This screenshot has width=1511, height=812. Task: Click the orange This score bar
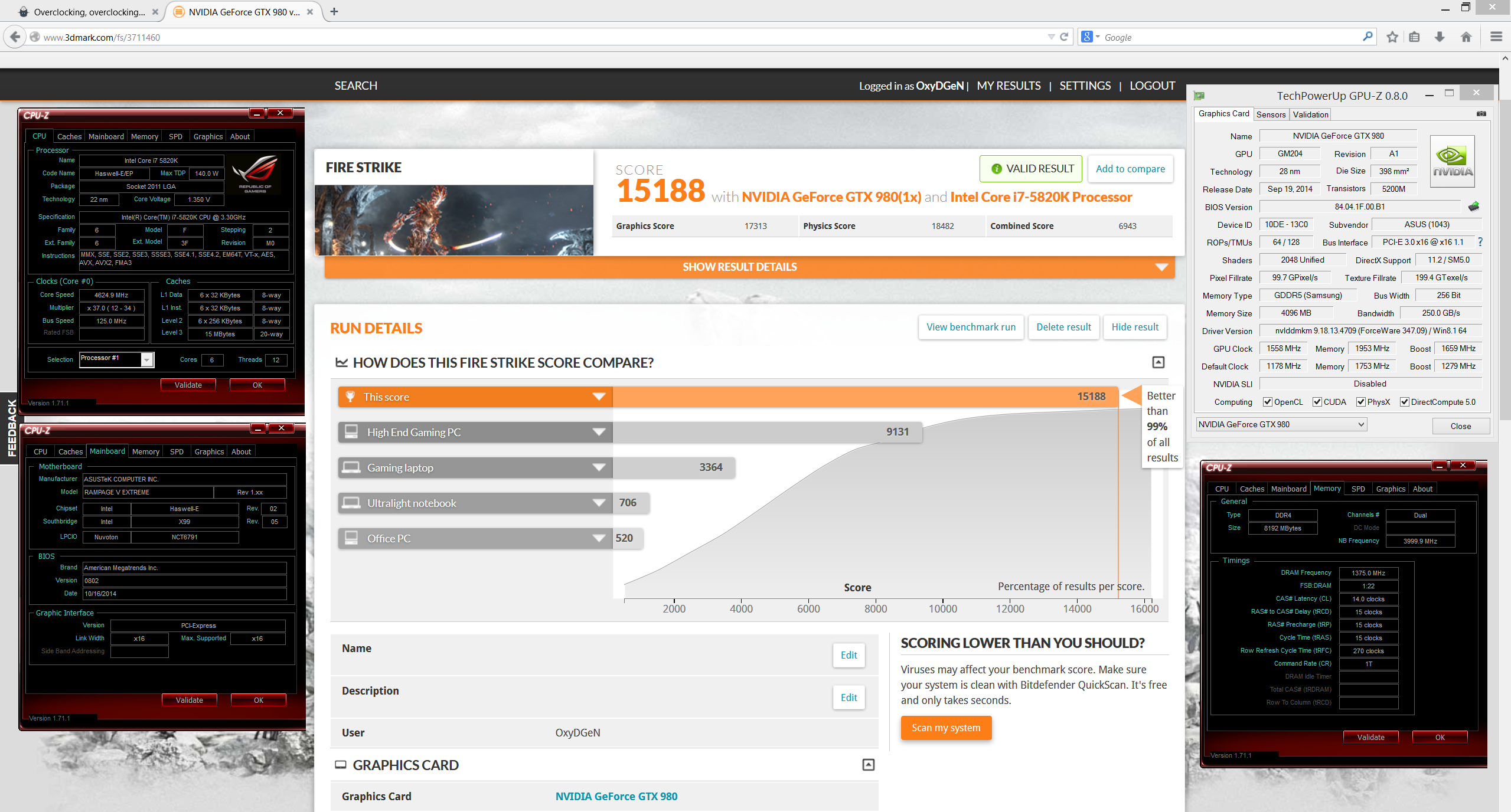point(727,397)
